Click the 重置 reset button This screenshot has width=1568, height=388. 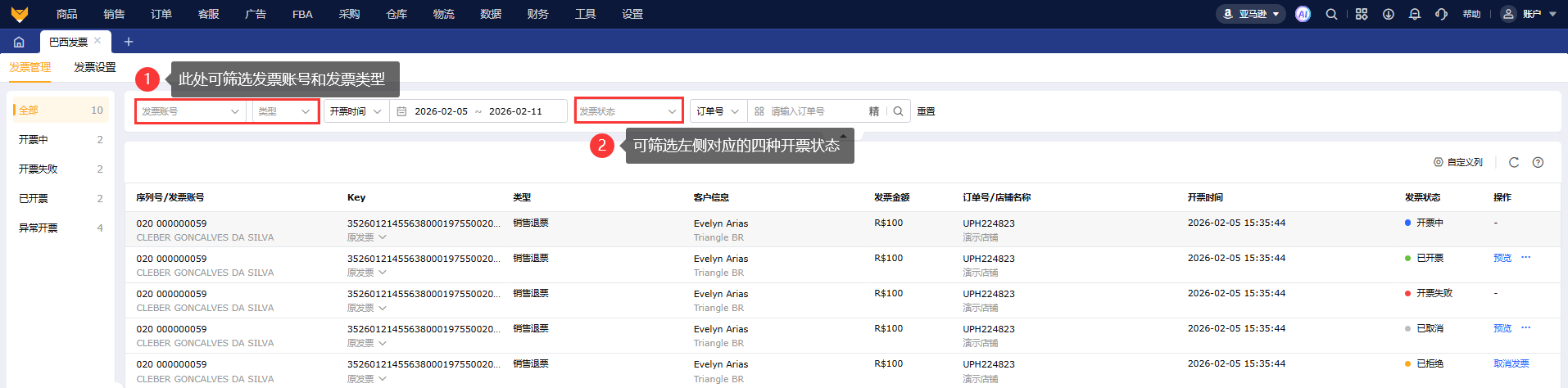click(926, 111)
